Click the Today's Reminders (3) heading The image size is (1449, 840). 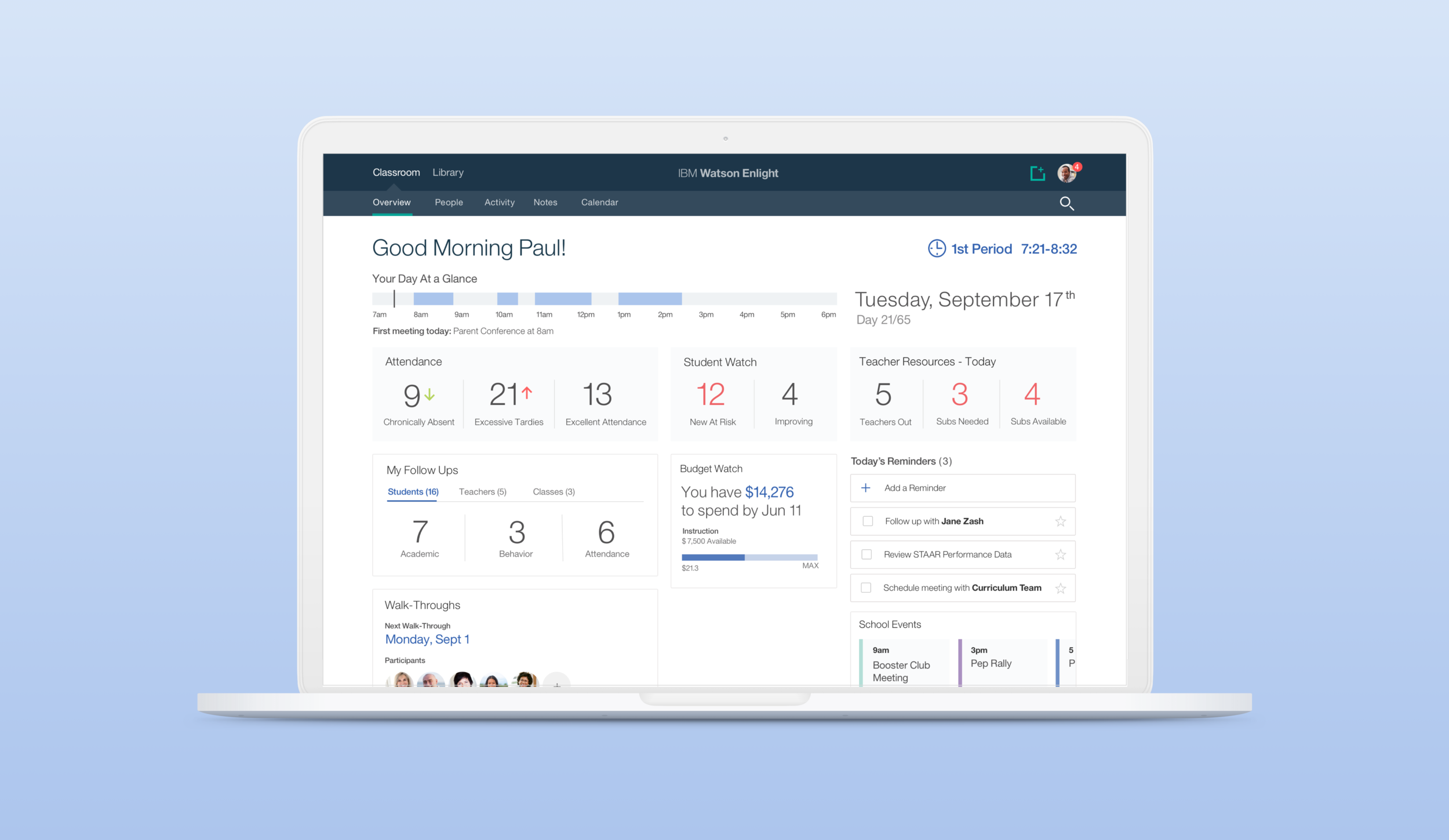coord(901,461)
